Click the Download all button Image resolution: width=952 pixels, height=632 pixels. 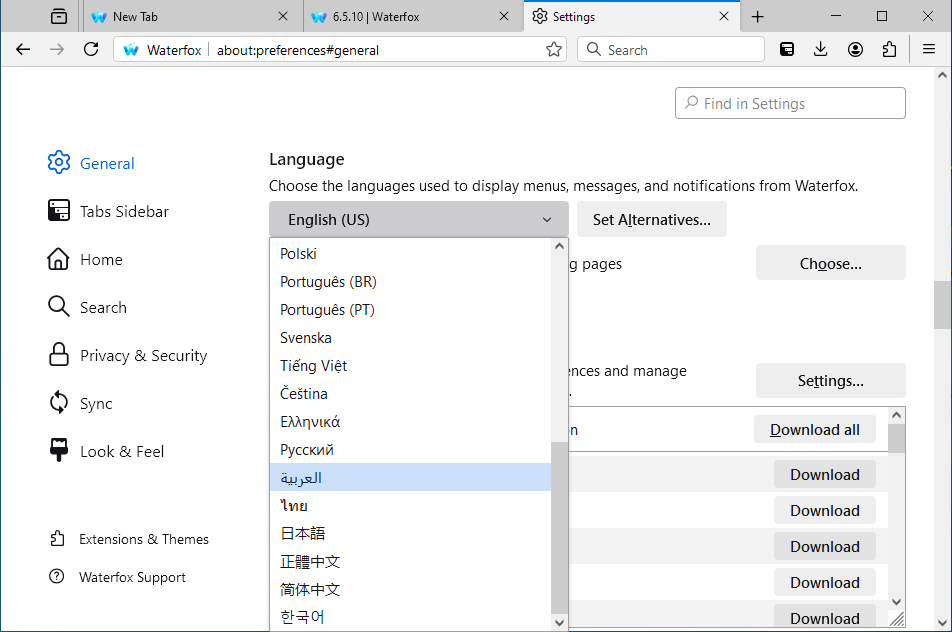click(x=815, y=429)
